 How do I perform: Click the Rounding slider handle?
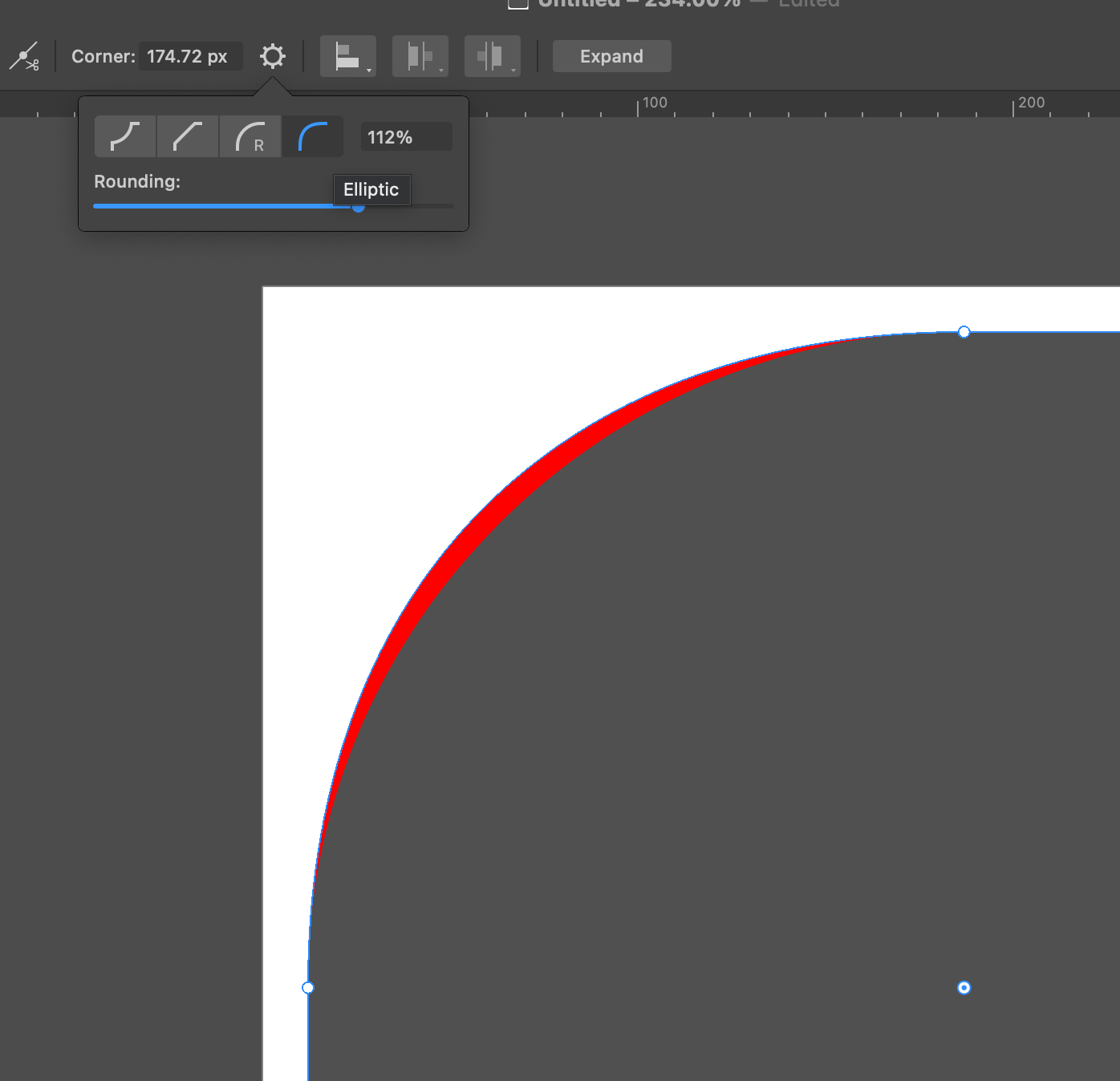click(359, 207)
